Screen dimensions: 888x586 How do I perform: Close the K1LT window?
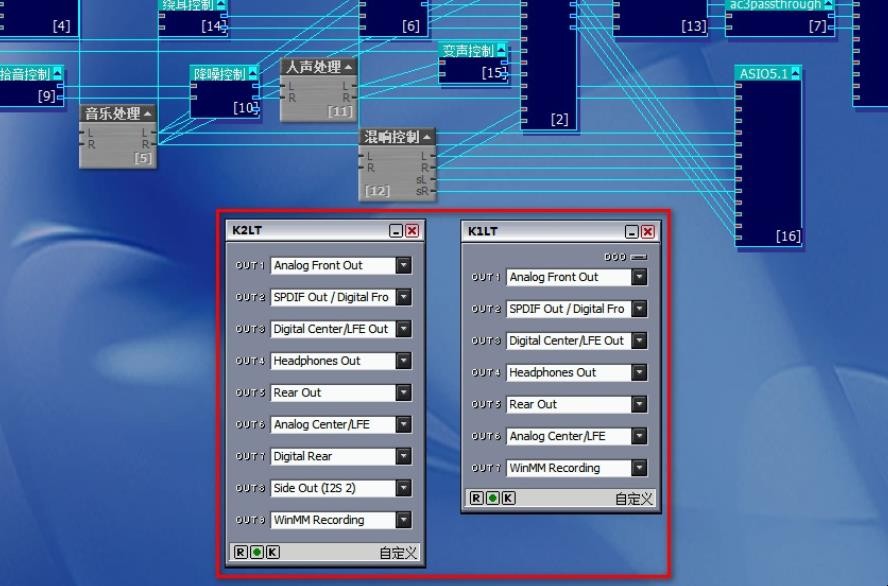pos(647,232)
